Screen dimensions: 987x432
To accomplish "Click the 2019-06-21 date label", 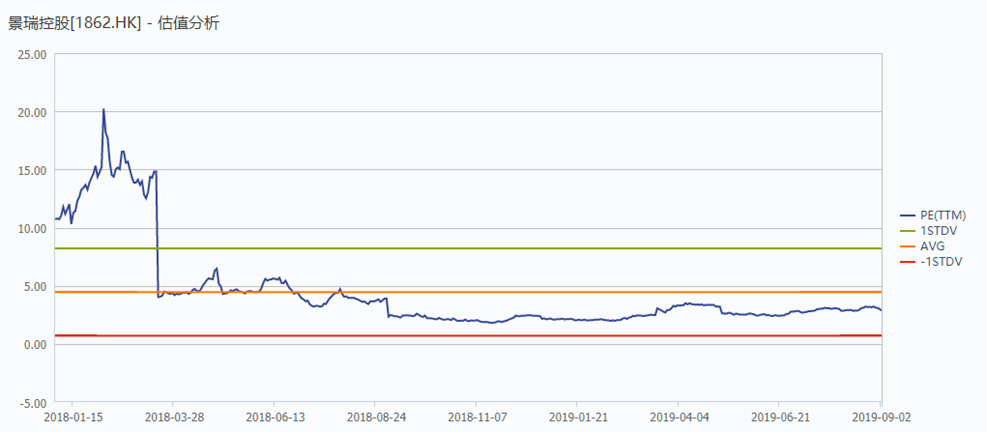I will pos(779,417).
